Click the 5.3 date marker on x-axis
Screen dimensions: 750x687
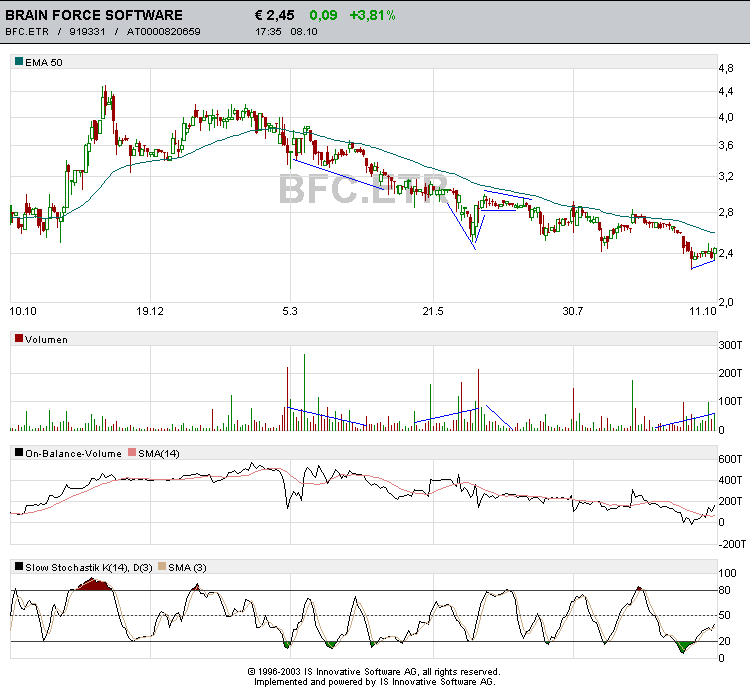291,312
